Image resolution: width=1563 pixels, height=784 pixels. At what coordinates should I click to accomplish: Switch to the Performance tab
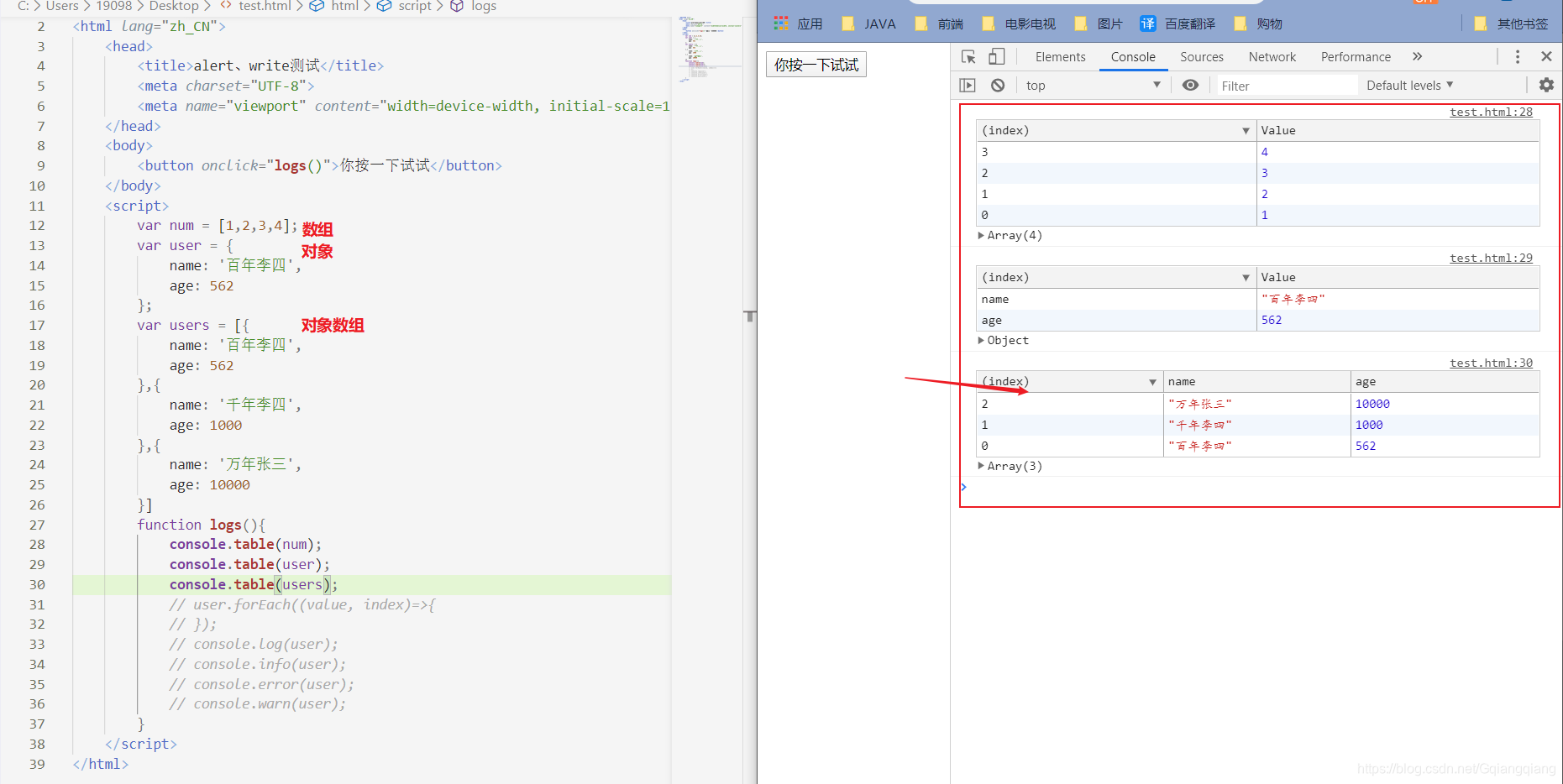[1356, 56]
